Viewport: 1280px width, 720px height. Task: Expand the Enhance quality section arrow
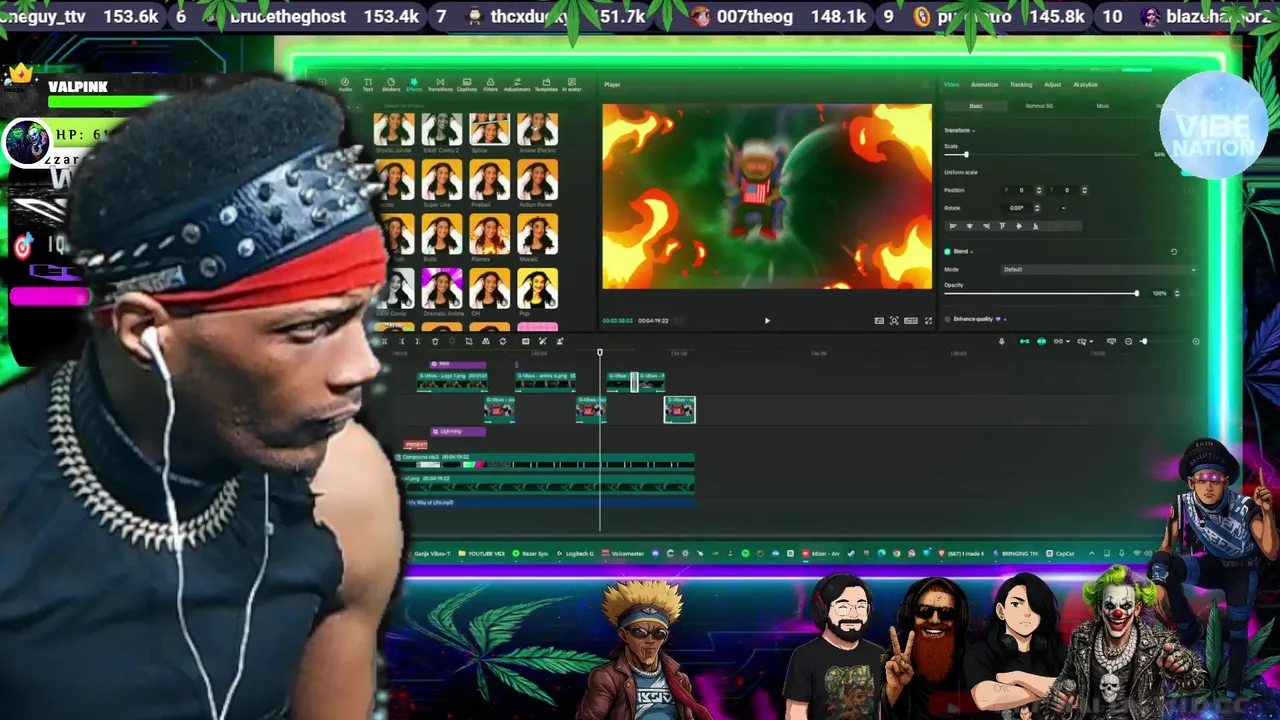coord(1005,319)
